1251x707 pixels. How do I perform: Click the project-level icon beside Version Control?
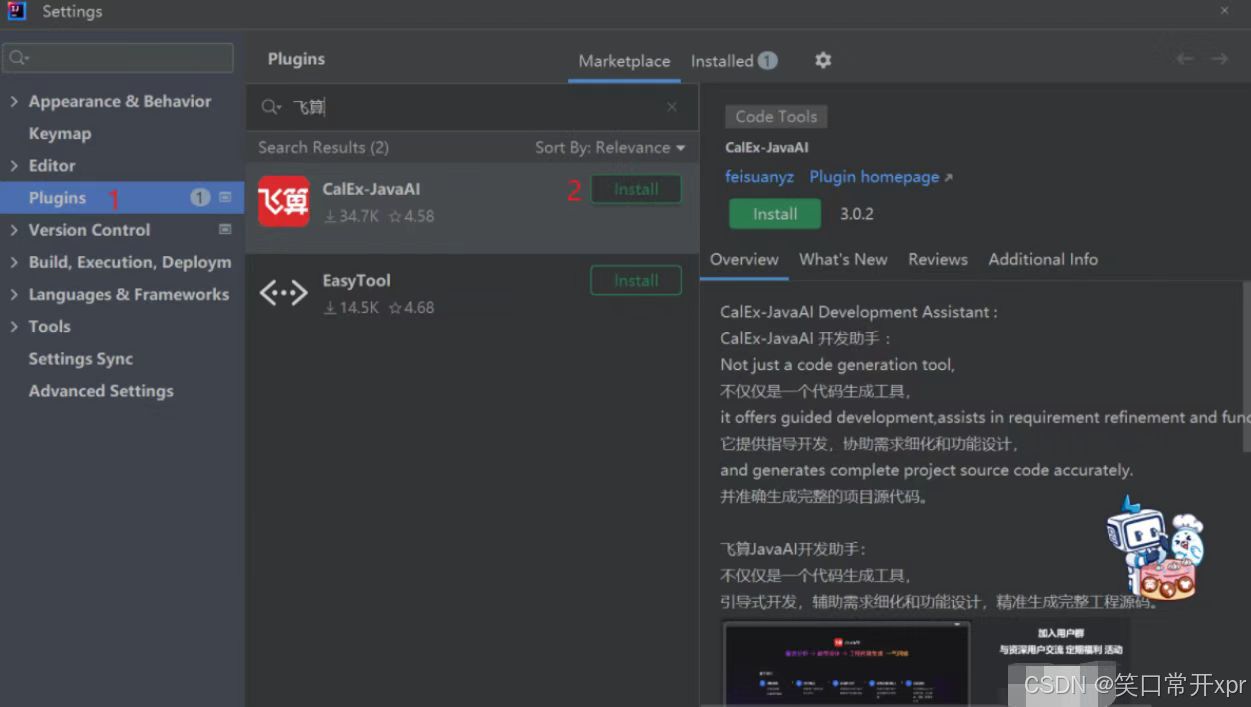coord(225,229)
